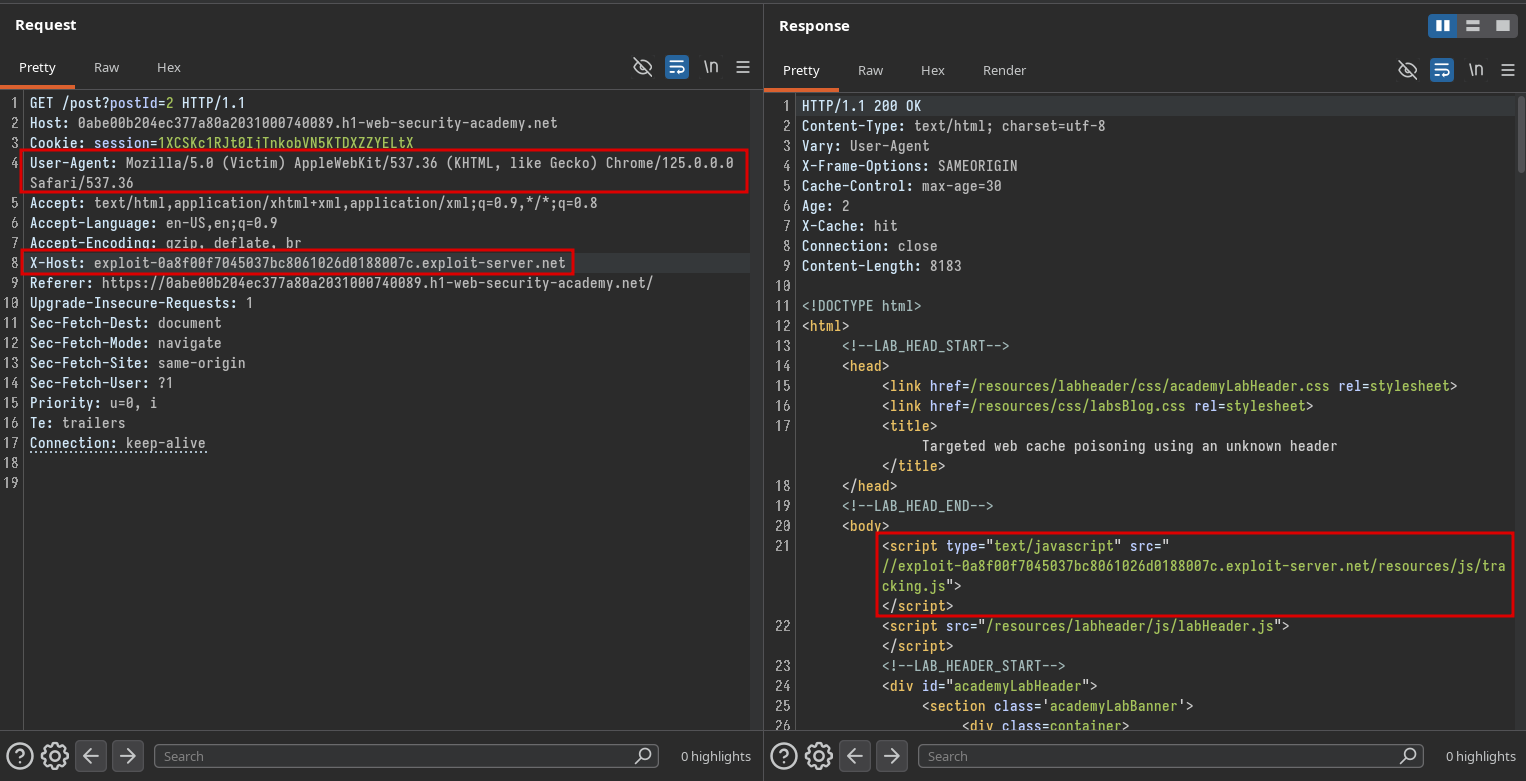Click the Response panel vertical scrollbar
The image size is (1526, 781).
[x=1520, y=135]
